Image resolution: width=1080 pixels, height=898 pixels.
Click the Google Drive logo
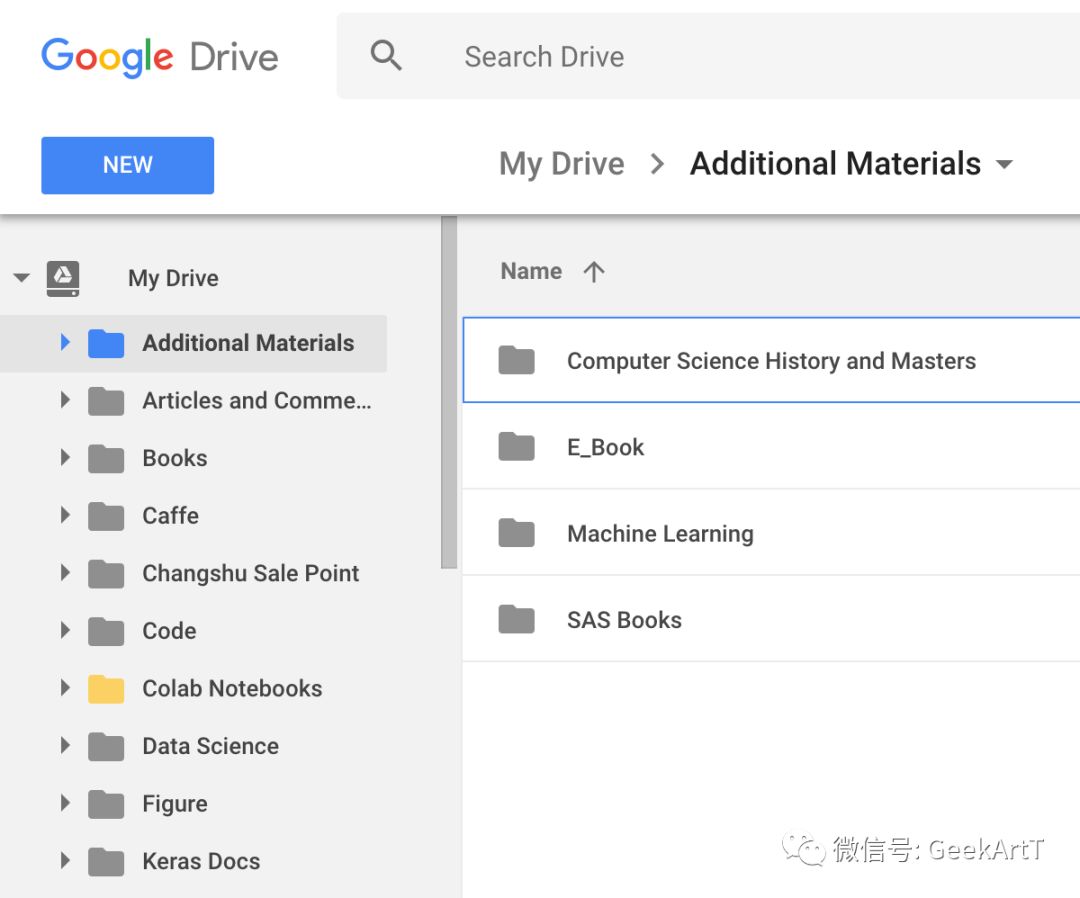pos(160,57)
